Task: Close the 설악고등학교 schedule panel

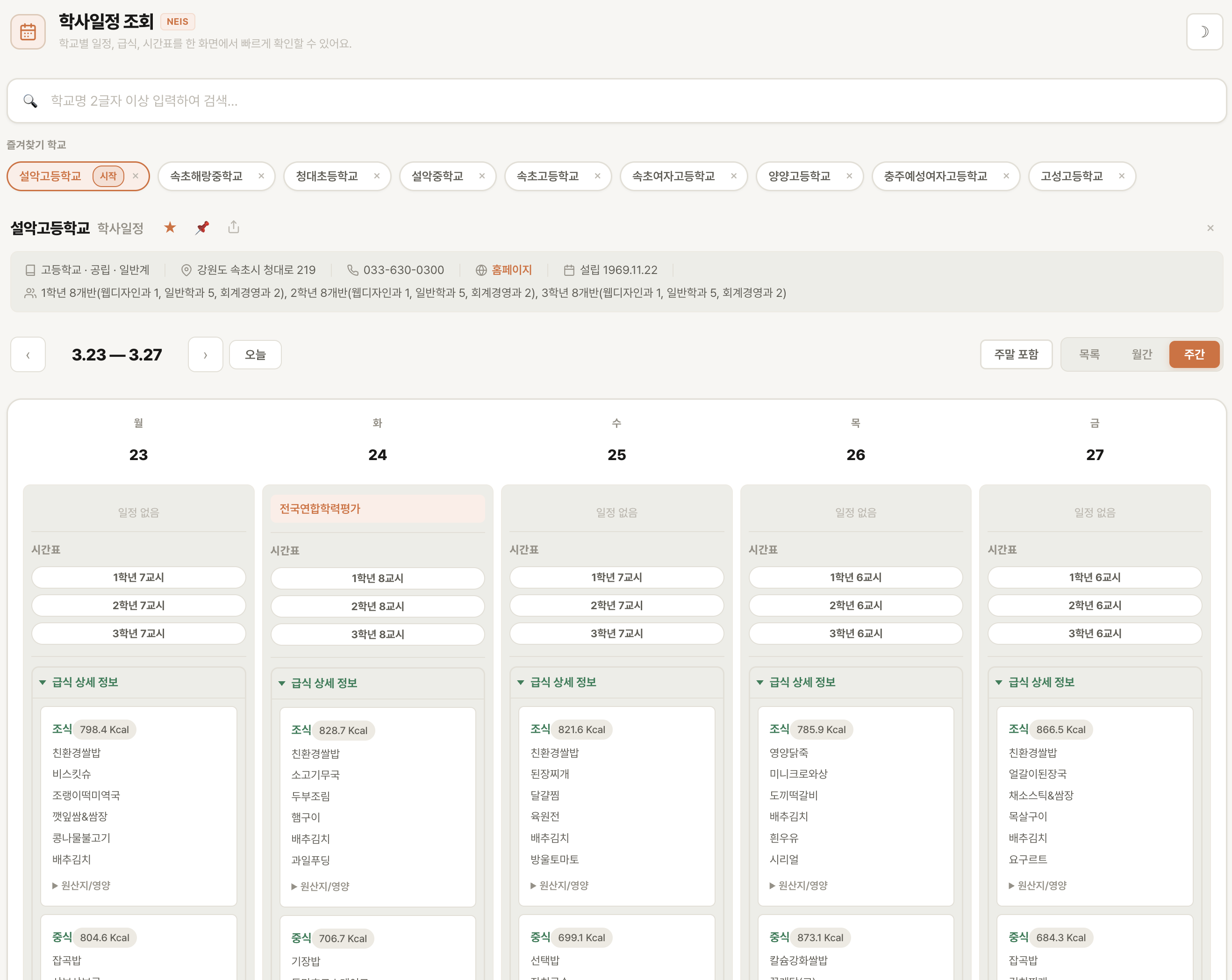Action: (1210, 228)
